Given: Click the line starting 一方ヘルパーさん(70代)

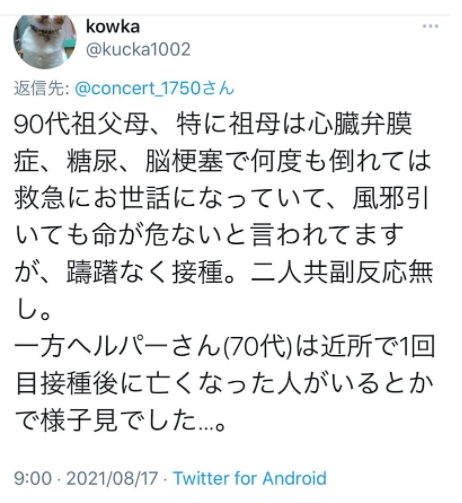Looking at the screenshot, I should pos(224,347).
